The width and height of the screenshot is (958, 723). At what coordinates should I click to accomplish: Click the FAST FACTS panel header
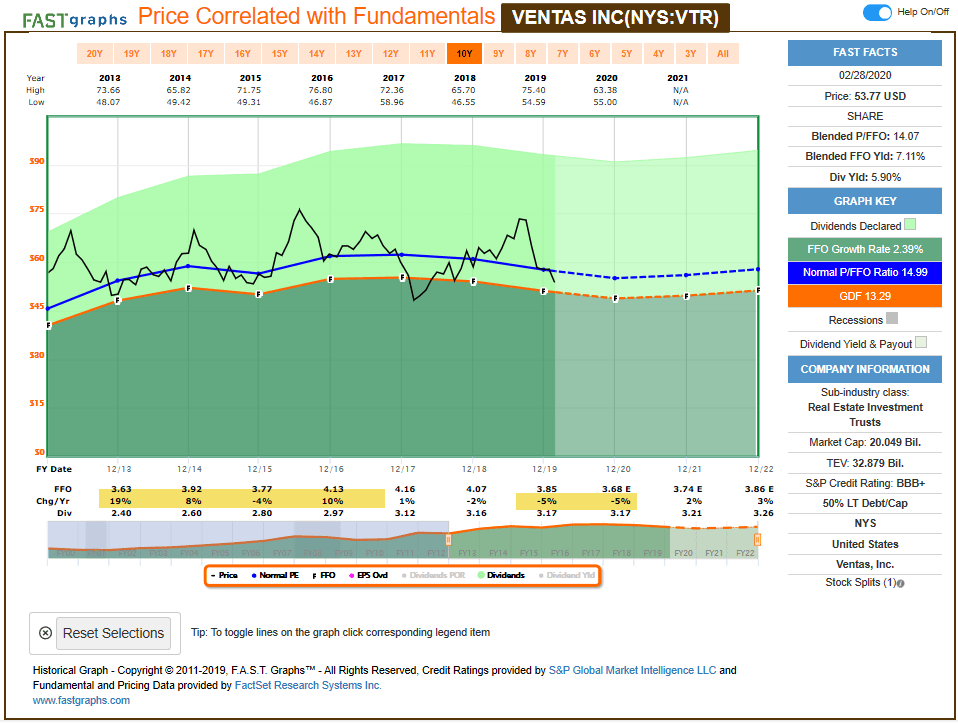click(x=865, y=53)
